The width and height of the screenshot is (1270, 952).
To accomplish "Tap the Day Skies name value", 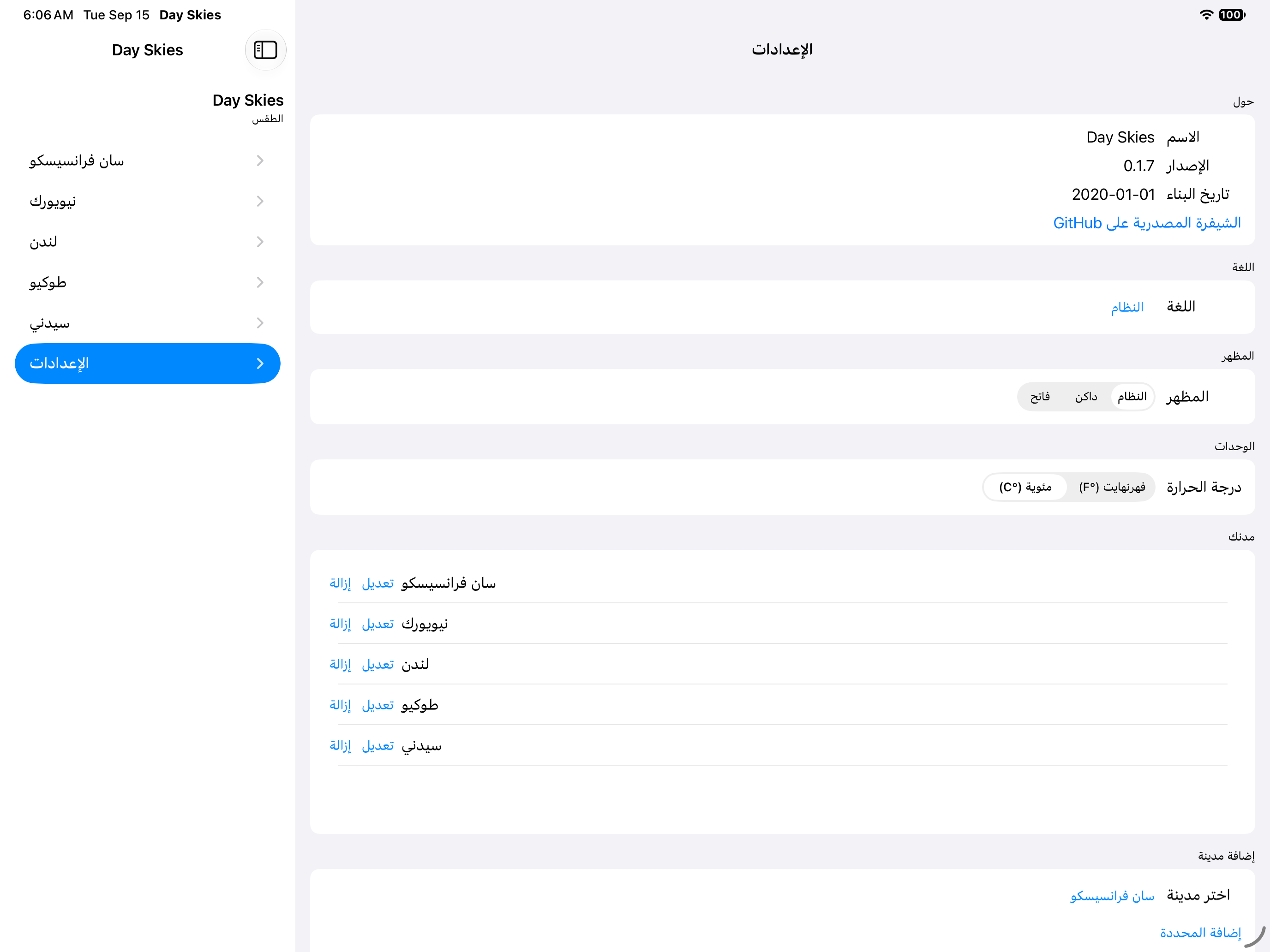I will [x=1120, y=138].
